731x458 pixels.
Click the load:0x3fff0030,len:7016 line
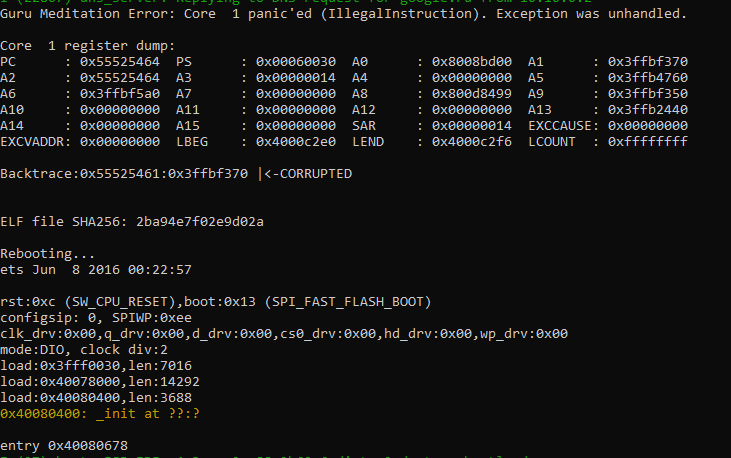[100, 366]
